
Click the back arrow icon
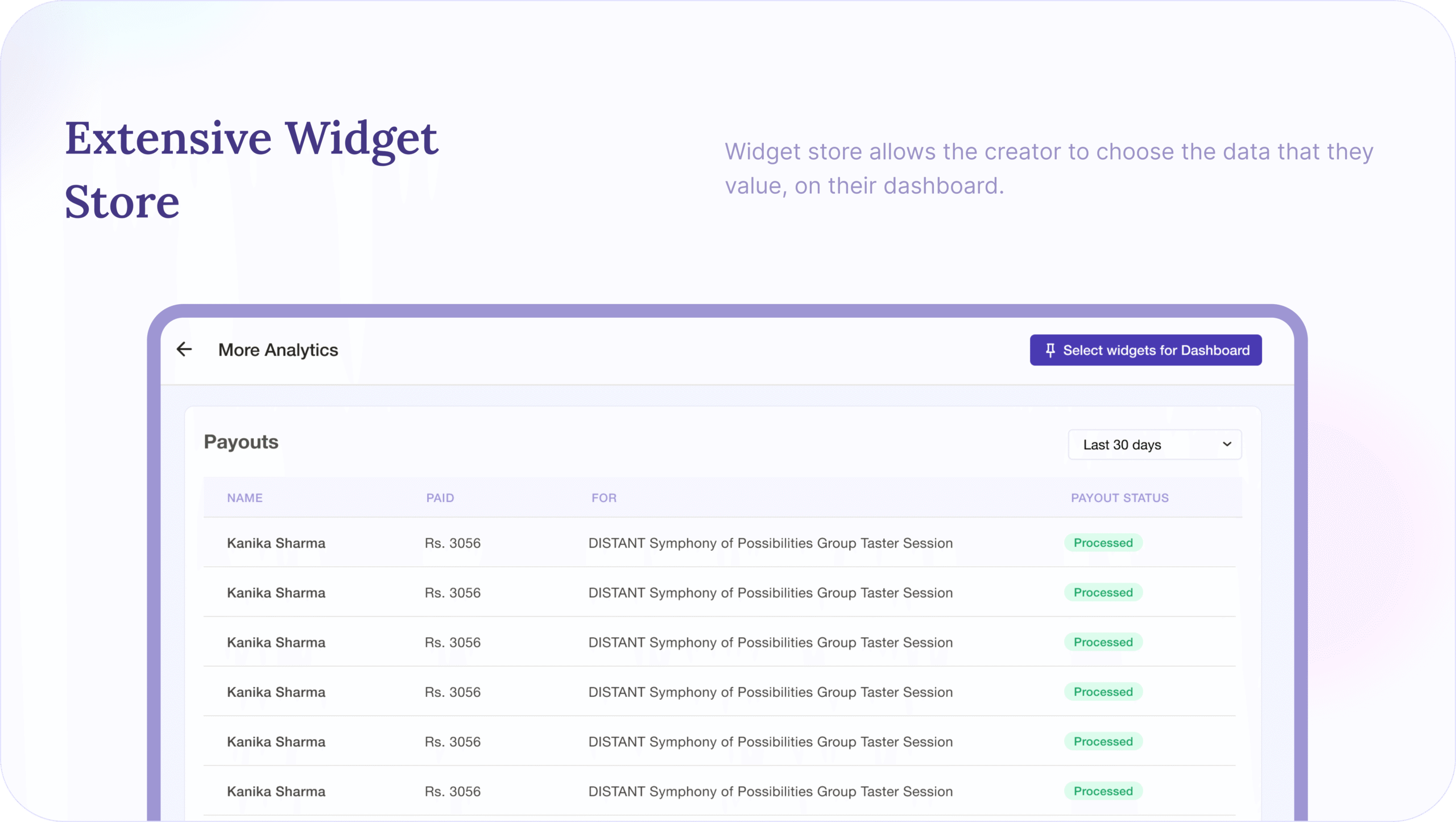pos(184,349)
